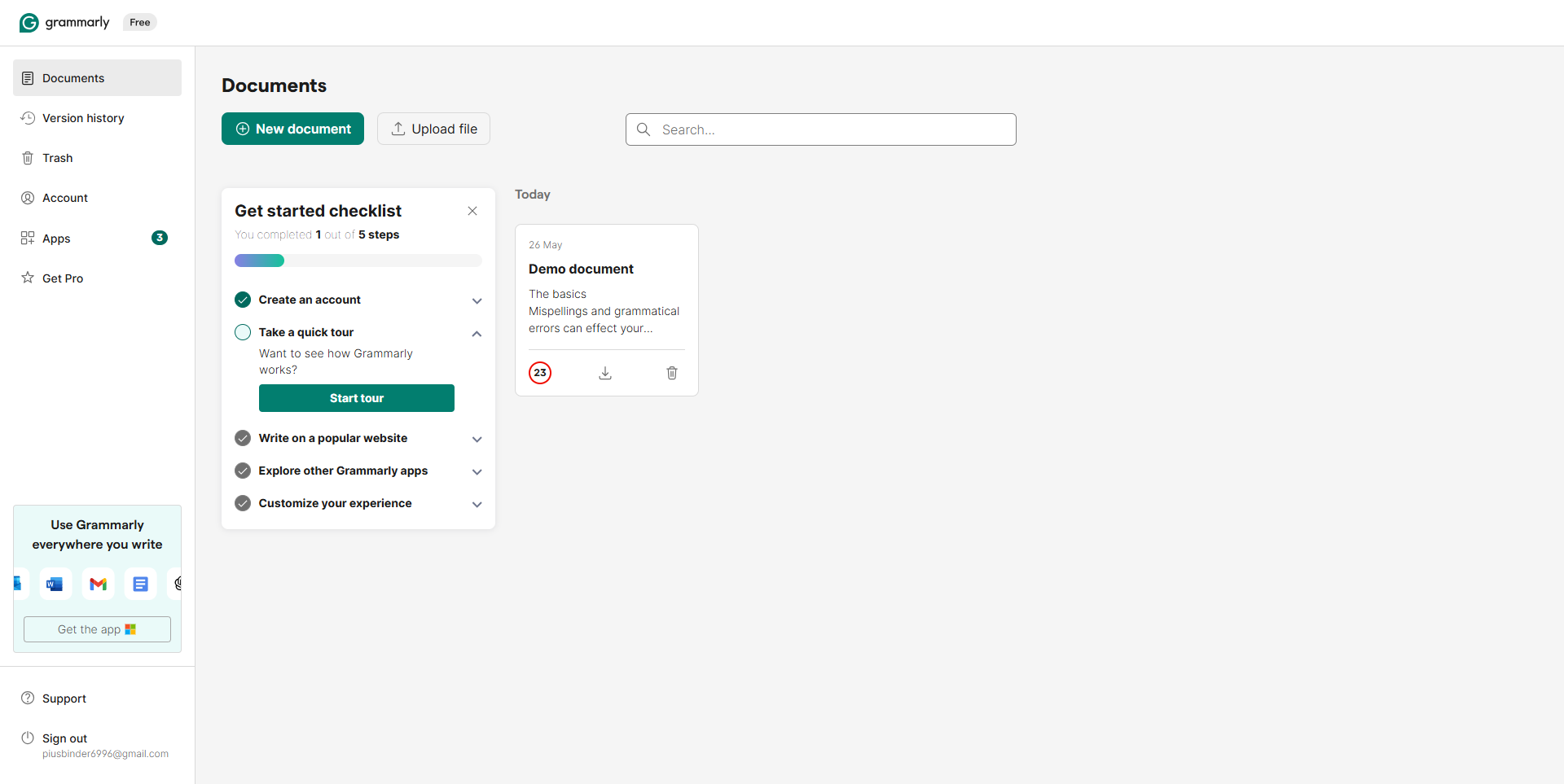Click the Grammarly logo
Screen dimensions: 1564x784
(x=64, y=23)
